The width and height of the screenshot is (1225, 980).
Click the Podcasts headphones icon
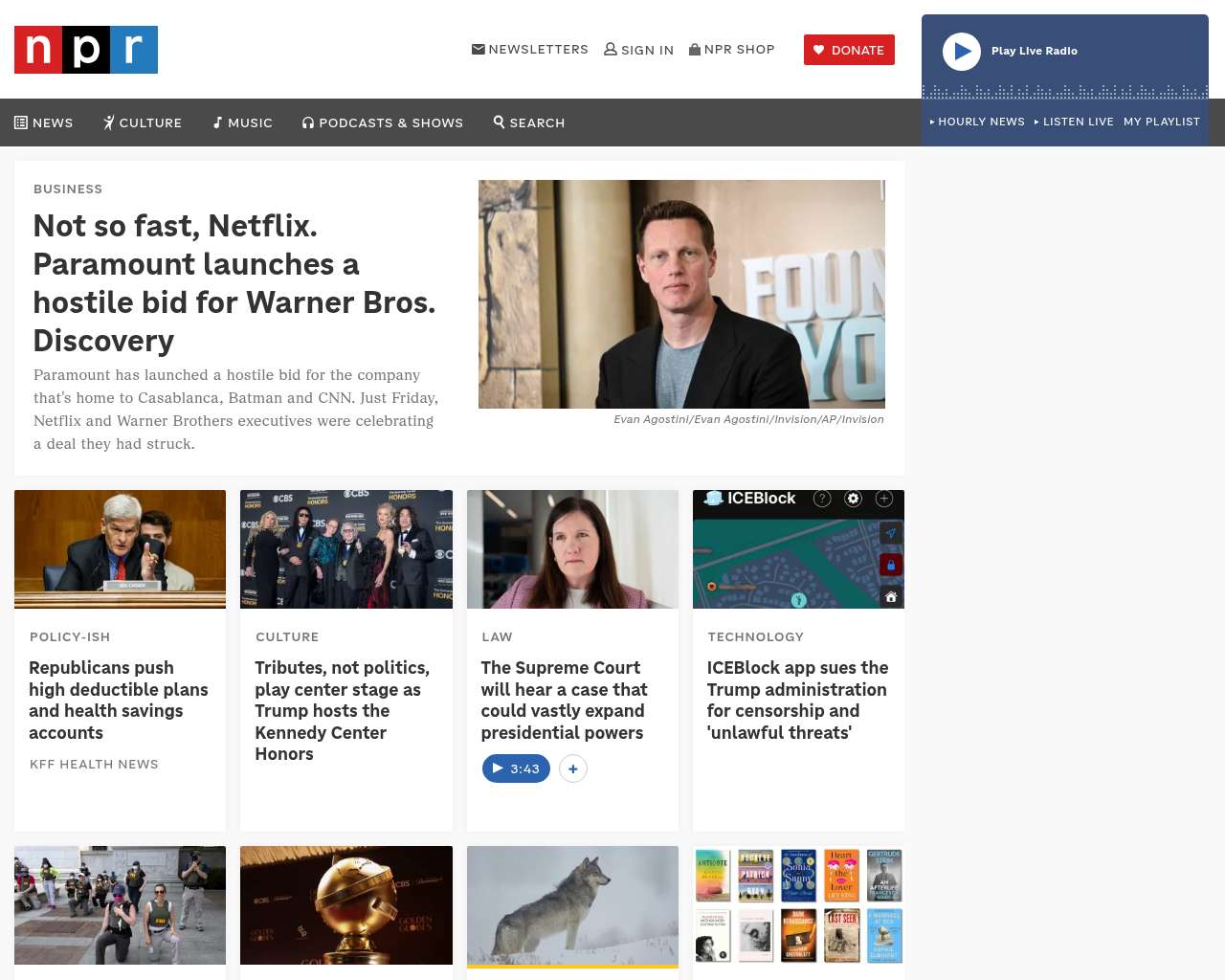(308, 122)
